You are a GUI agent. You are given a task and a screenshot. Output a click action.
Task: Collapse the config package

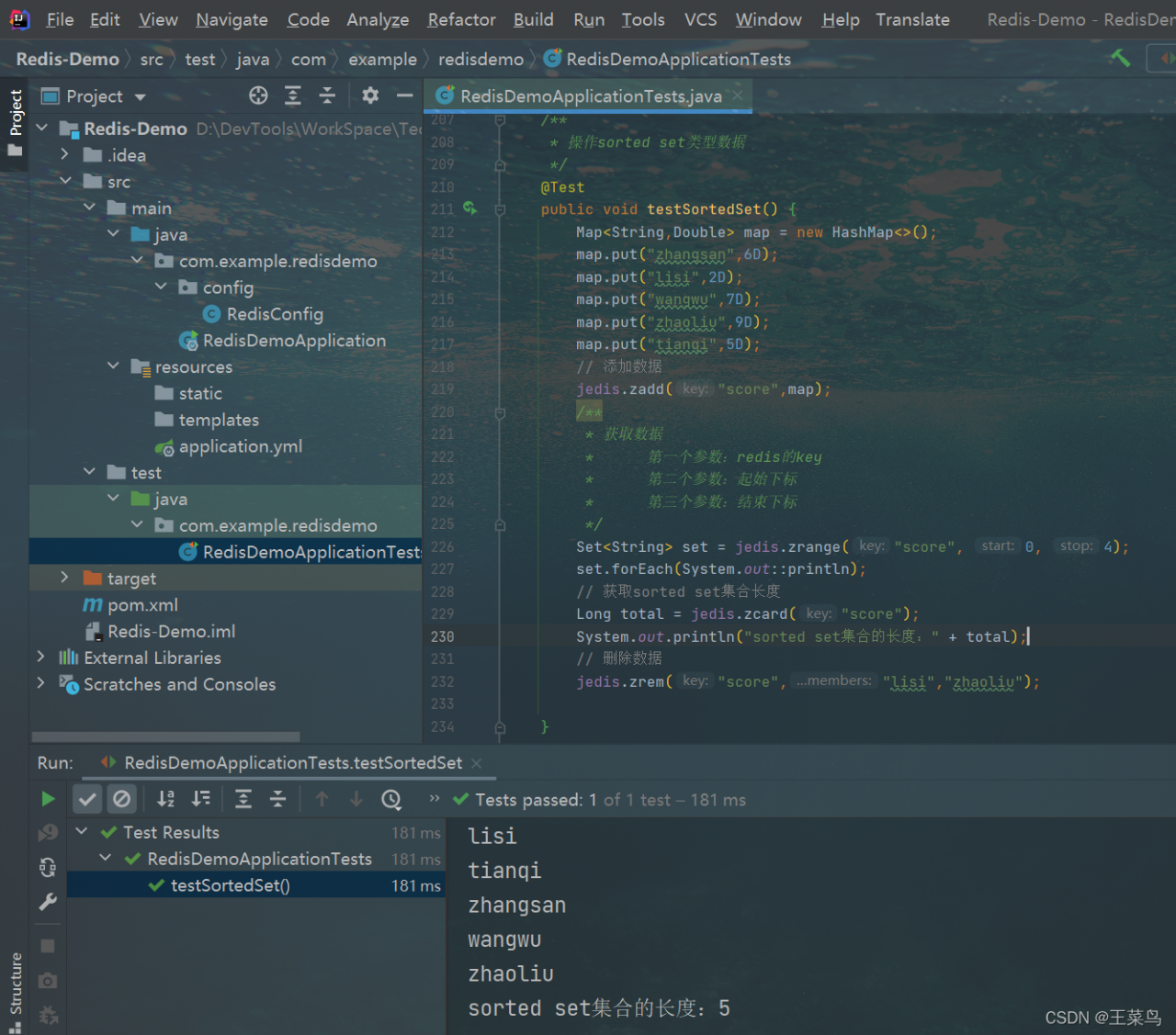161,287
